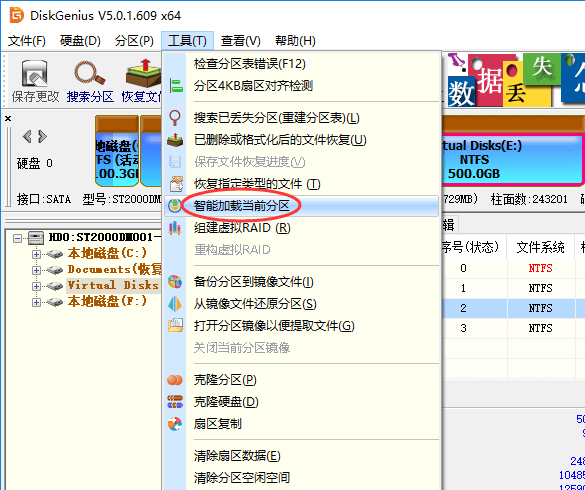Click the local disk C partition block in the disk map
This screenshot has width=585, height=490.
point(117,151)
